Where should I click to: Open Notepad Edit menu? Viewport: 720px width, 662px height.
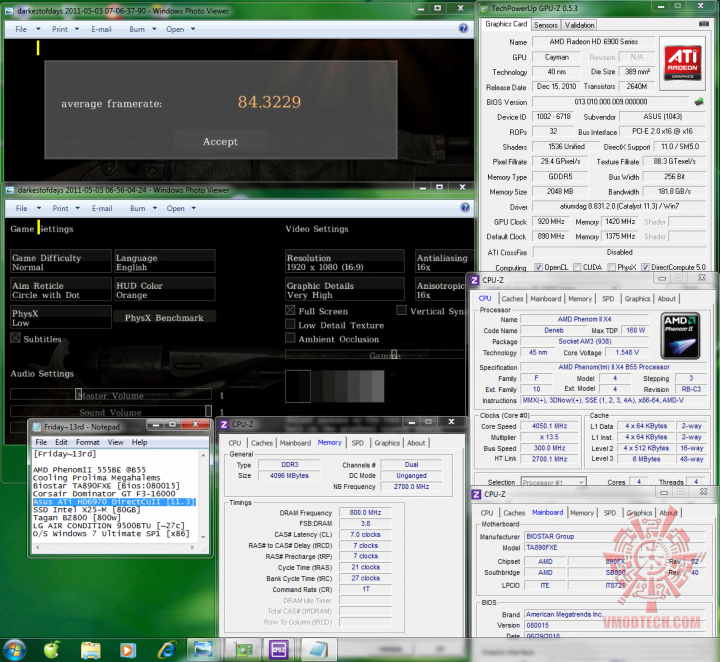61,442
